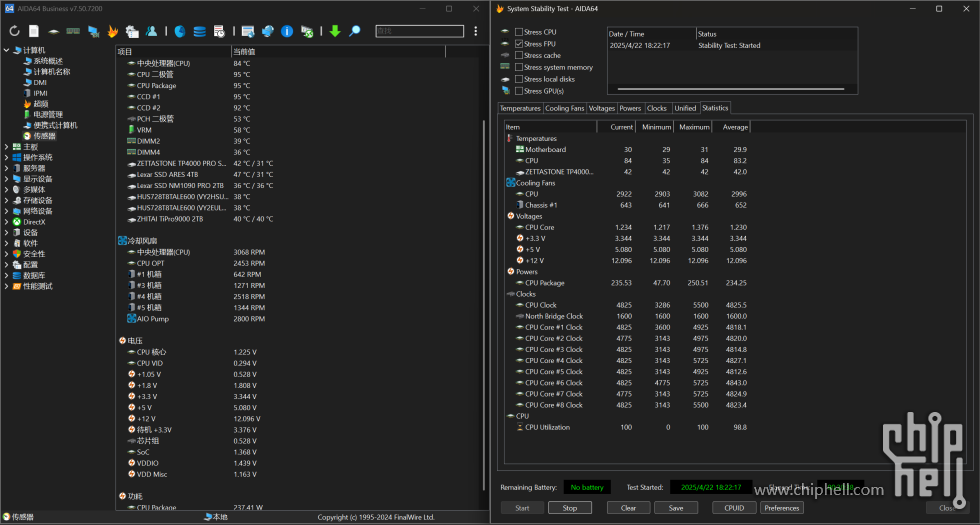This screenshot has width=980, height=525.
Task: Uncheck the Stress FPU checkbox
Action: [x=519, y=44]
